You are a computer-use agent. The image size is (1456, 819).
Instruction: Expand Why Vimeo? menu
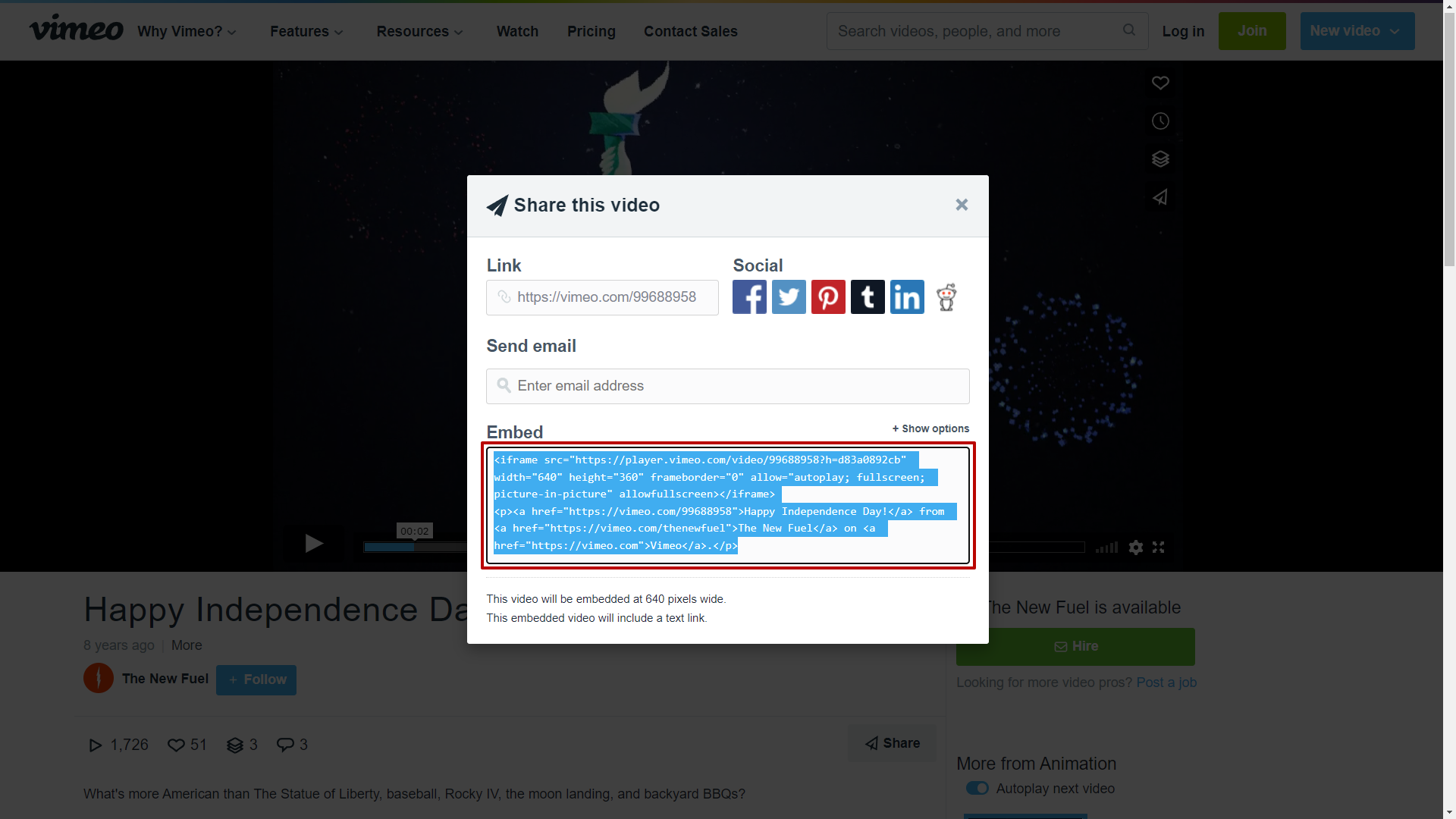click(187, 31)
